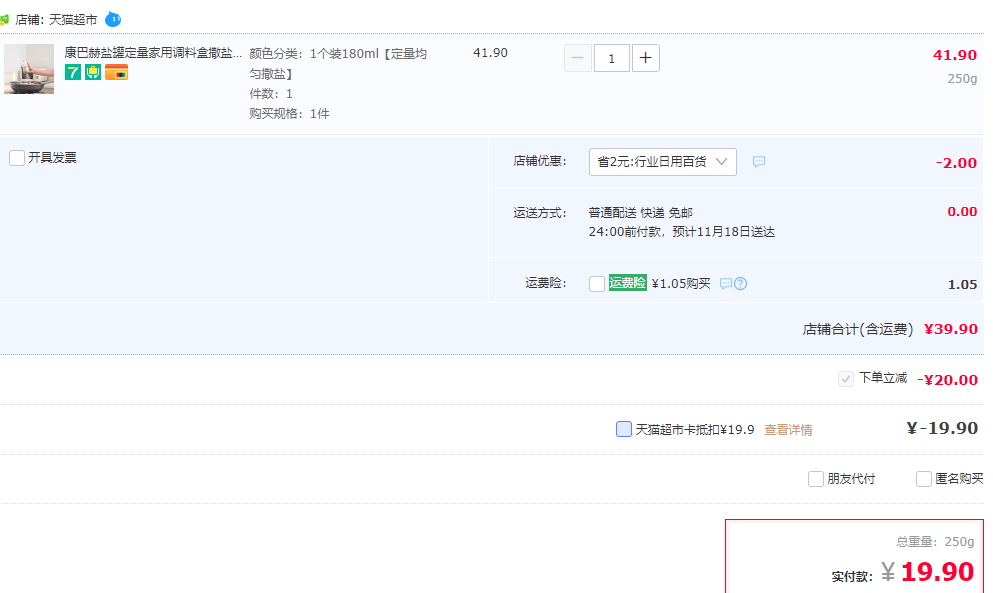Image resolution: width=993 pixels, height=593 pixels.
Task: Click the green 7-day return badge
Action: (x=73, y=72)
